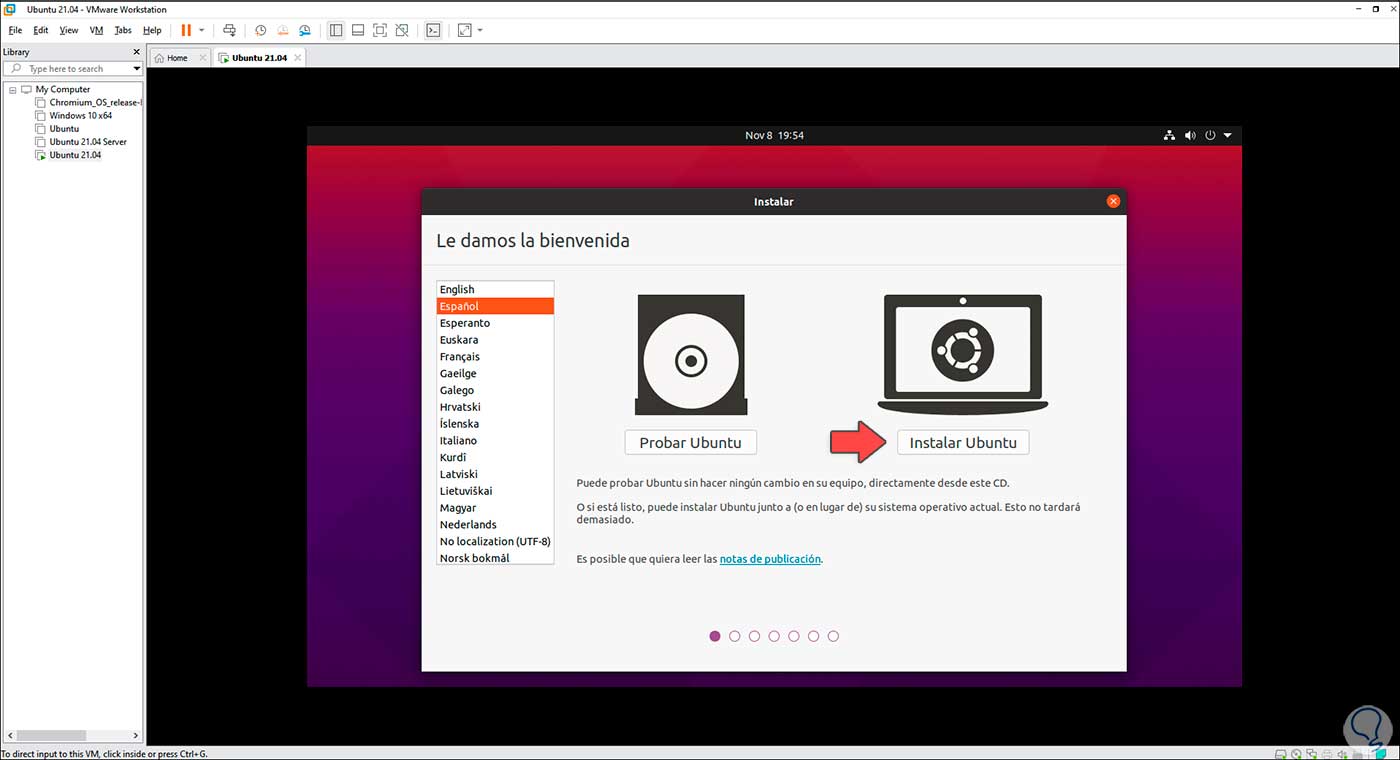The image size is (1400, 760).
Task: Click the Probar Ubuntu button
Action: coord(690,442)
